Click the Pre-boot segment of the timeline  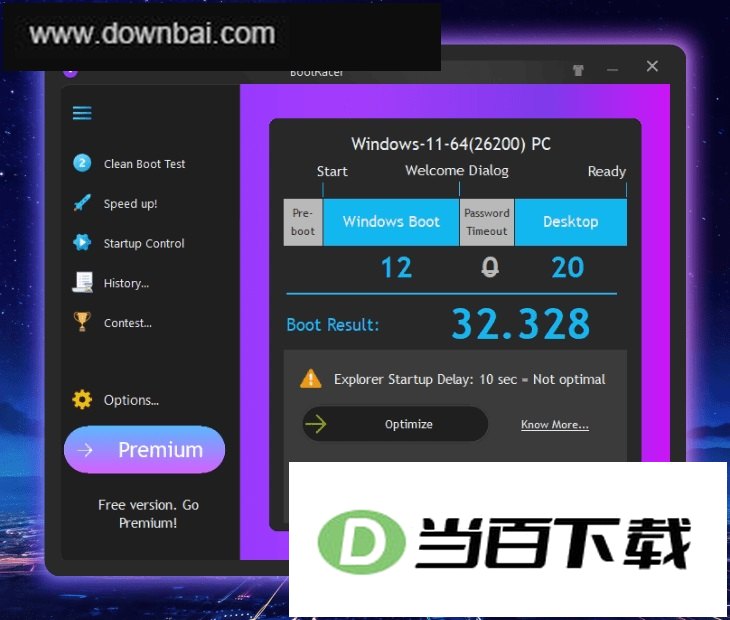[303, 222]
